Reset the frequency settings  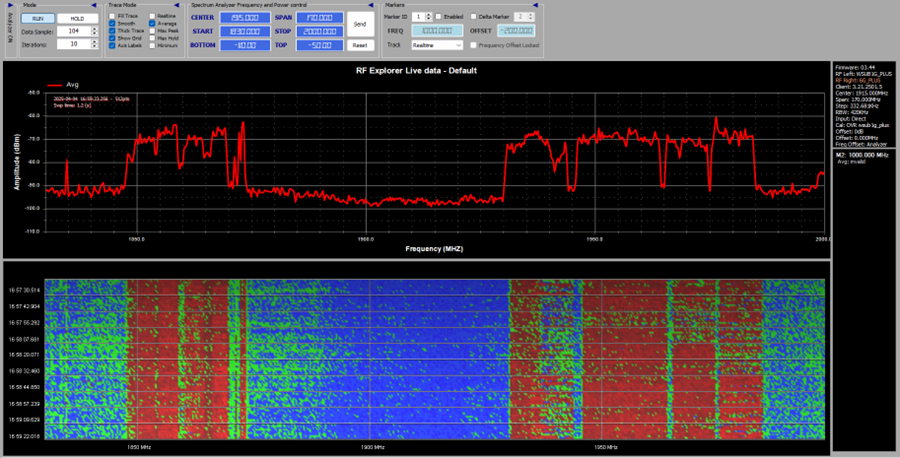tap(360, 45)
